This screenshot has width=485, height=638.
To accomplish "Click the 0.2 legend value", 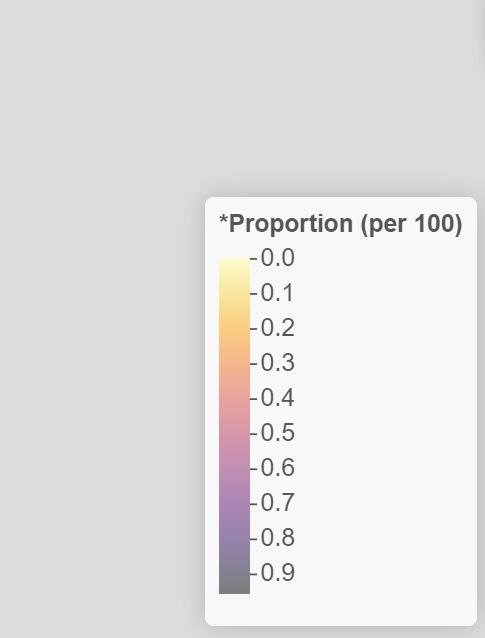I will click(x=277, y=328).
